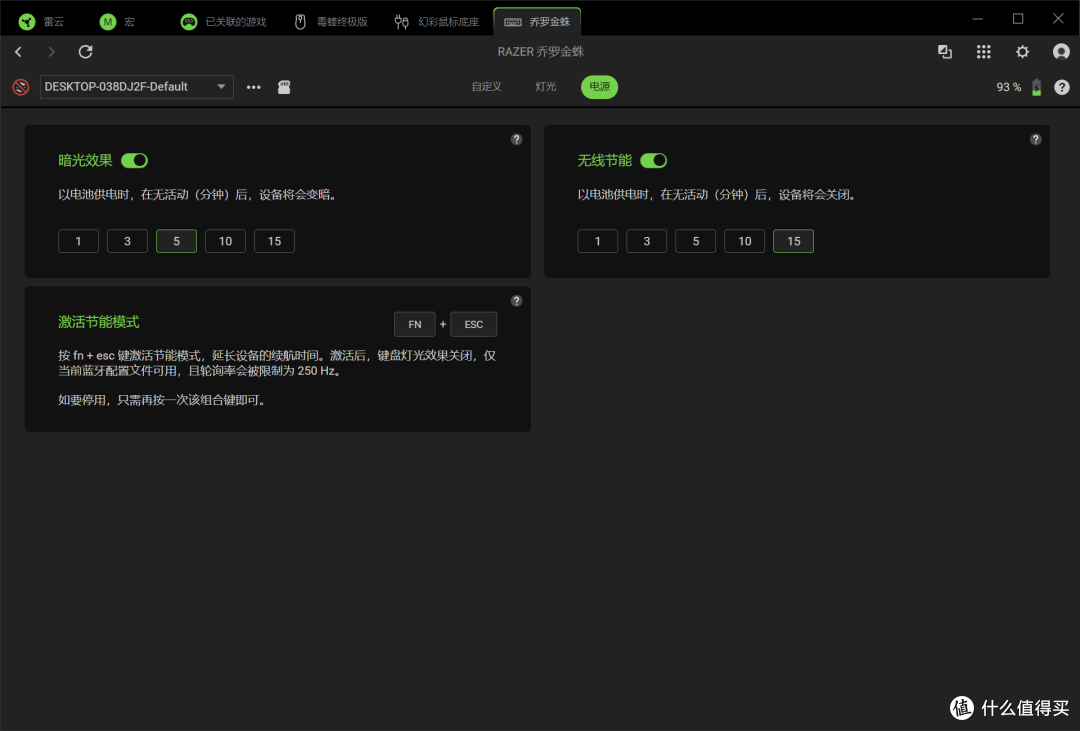Set 暗光效果 dim time to 15 minutes
The image size is (1080, 731).
click(x=274, y=241)
